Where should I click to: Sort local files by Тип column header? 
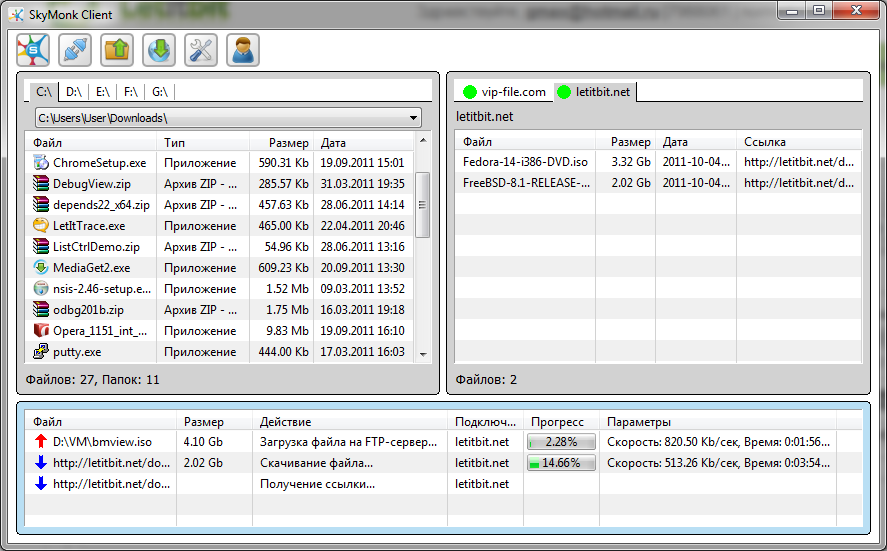pos(203,143)
